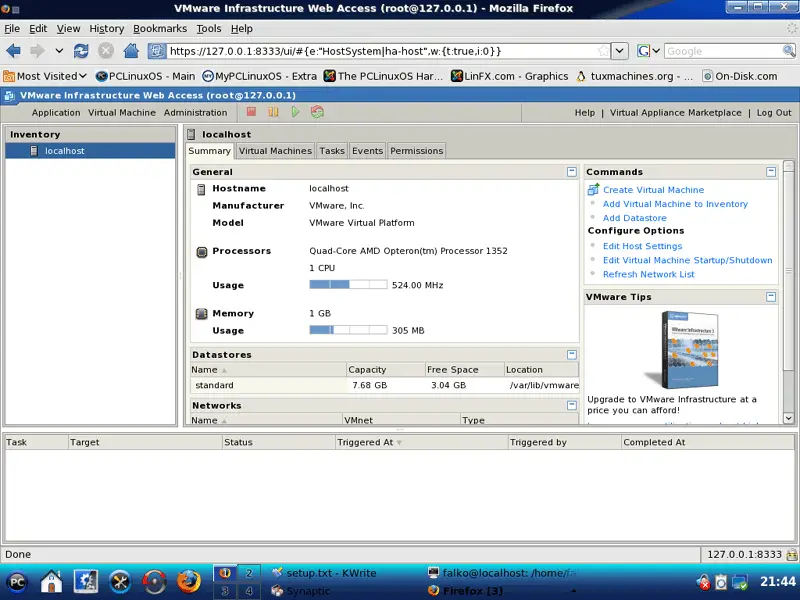Open the Virtual Machine menu
The width and height of the screenshot is (800, 600).
tap(122, 113)
